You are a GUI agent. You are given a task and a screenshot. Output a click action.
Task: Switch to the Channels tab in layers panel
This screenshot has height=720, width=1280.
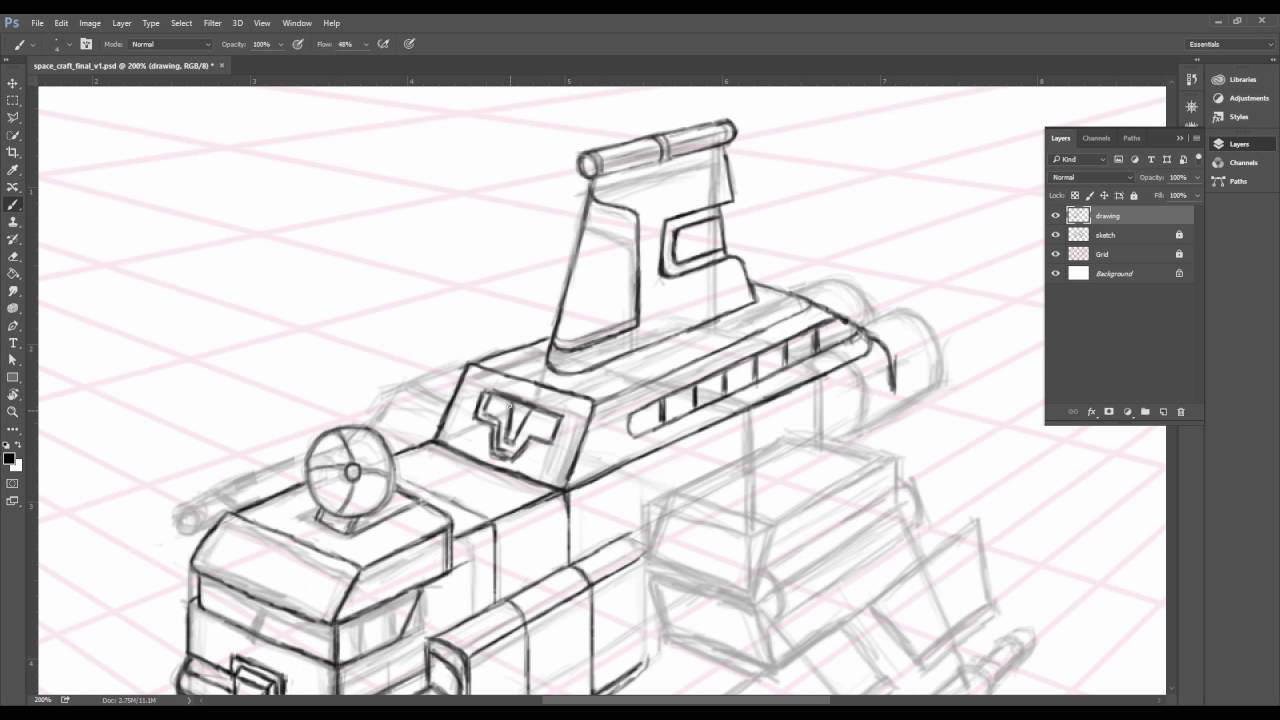pyautogui.click(x=1096, y=138)
